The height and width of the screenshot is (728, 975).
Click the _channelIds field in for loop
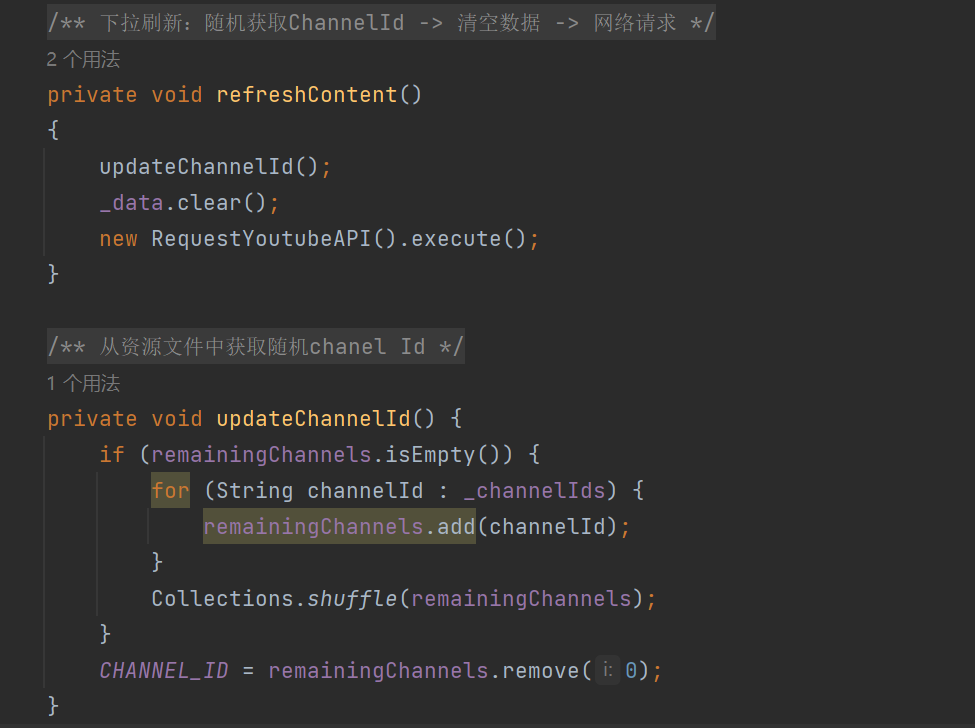[534, 491]
